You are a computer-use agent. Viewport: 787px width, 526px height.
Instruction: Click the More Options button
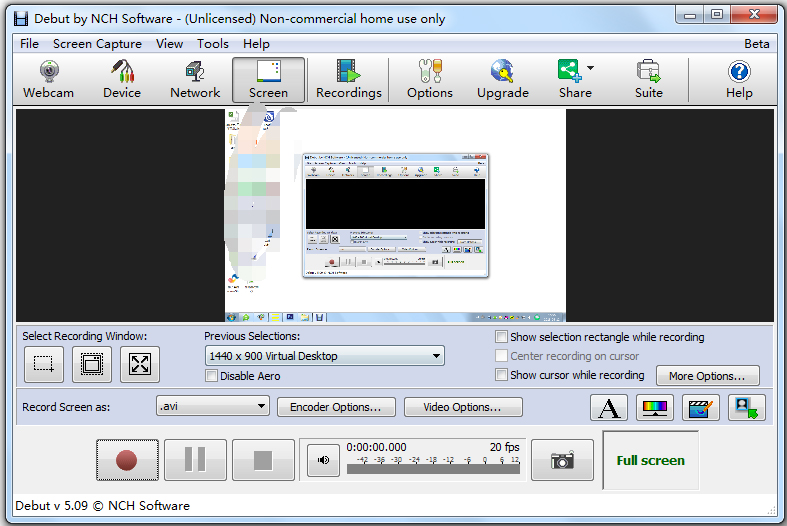(x=708, y=375)
